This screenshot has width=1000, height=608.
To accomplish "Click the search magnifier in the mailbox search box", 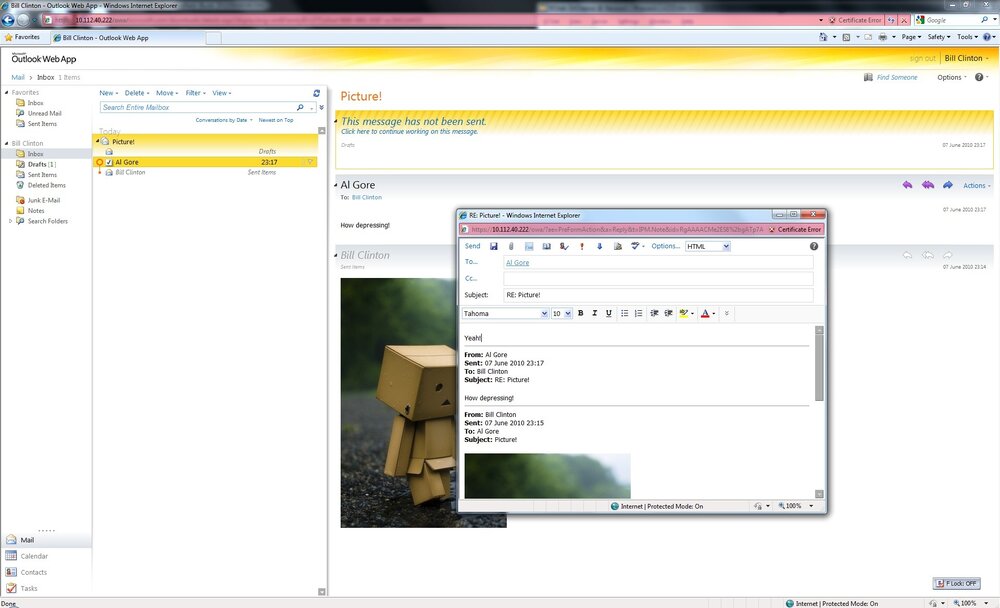I will 300,107.
